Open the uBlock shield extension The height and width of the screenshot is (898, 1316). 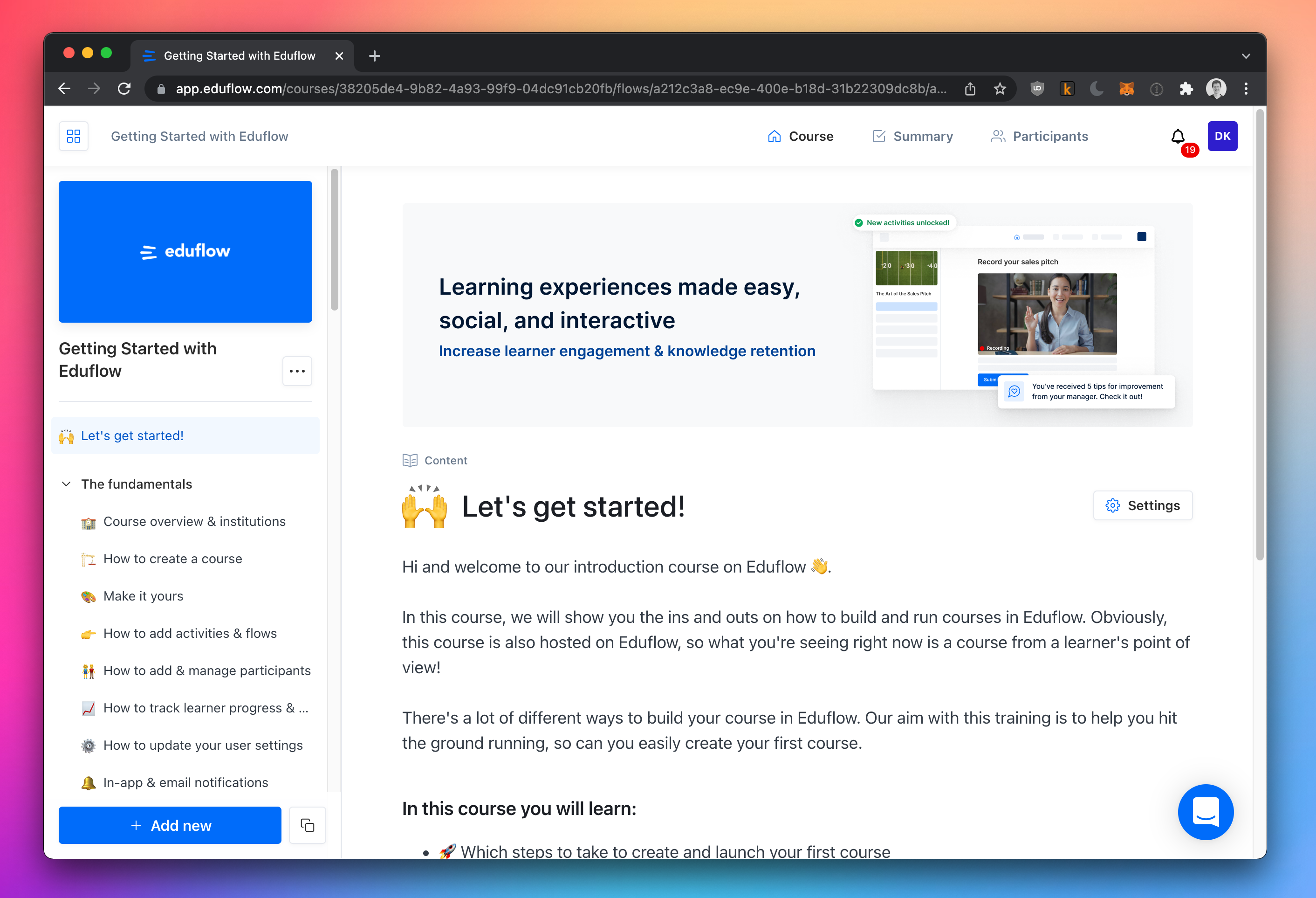1037,89
